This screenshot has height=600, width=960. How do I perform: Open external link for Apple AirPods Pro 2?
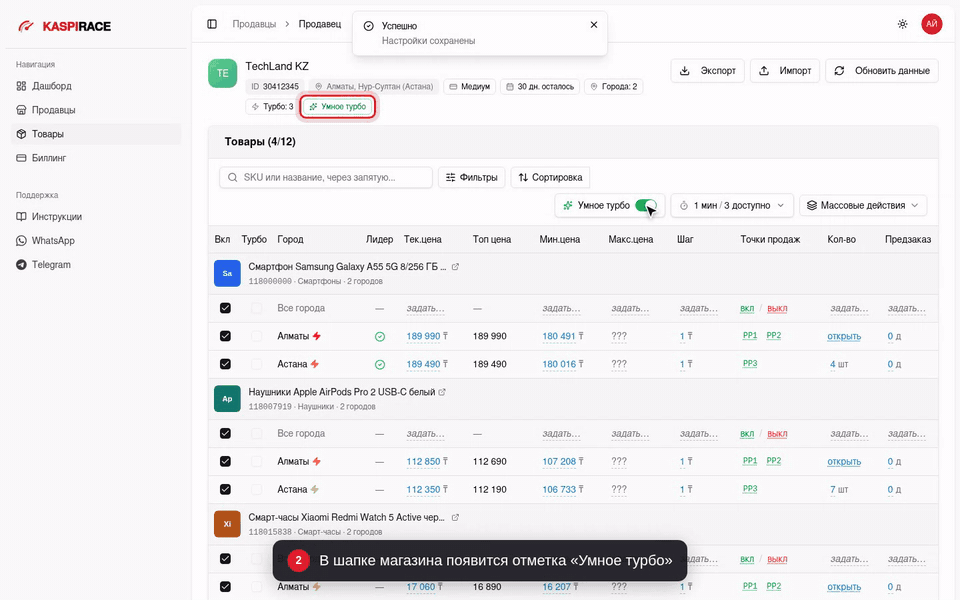pyautogui.click(x=442, y=392)
